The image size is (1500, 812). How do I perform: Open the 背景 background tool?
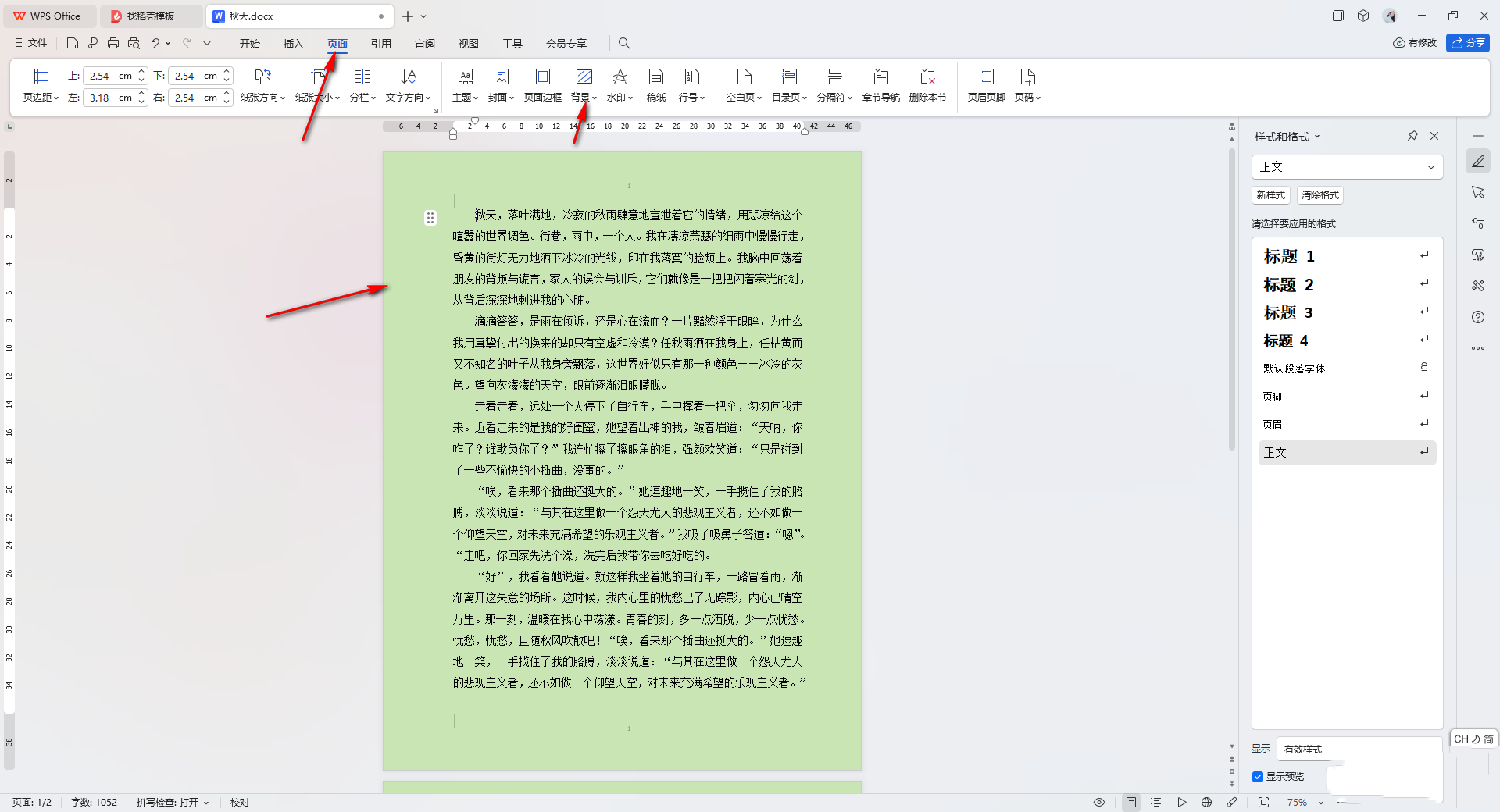[584, 85]
